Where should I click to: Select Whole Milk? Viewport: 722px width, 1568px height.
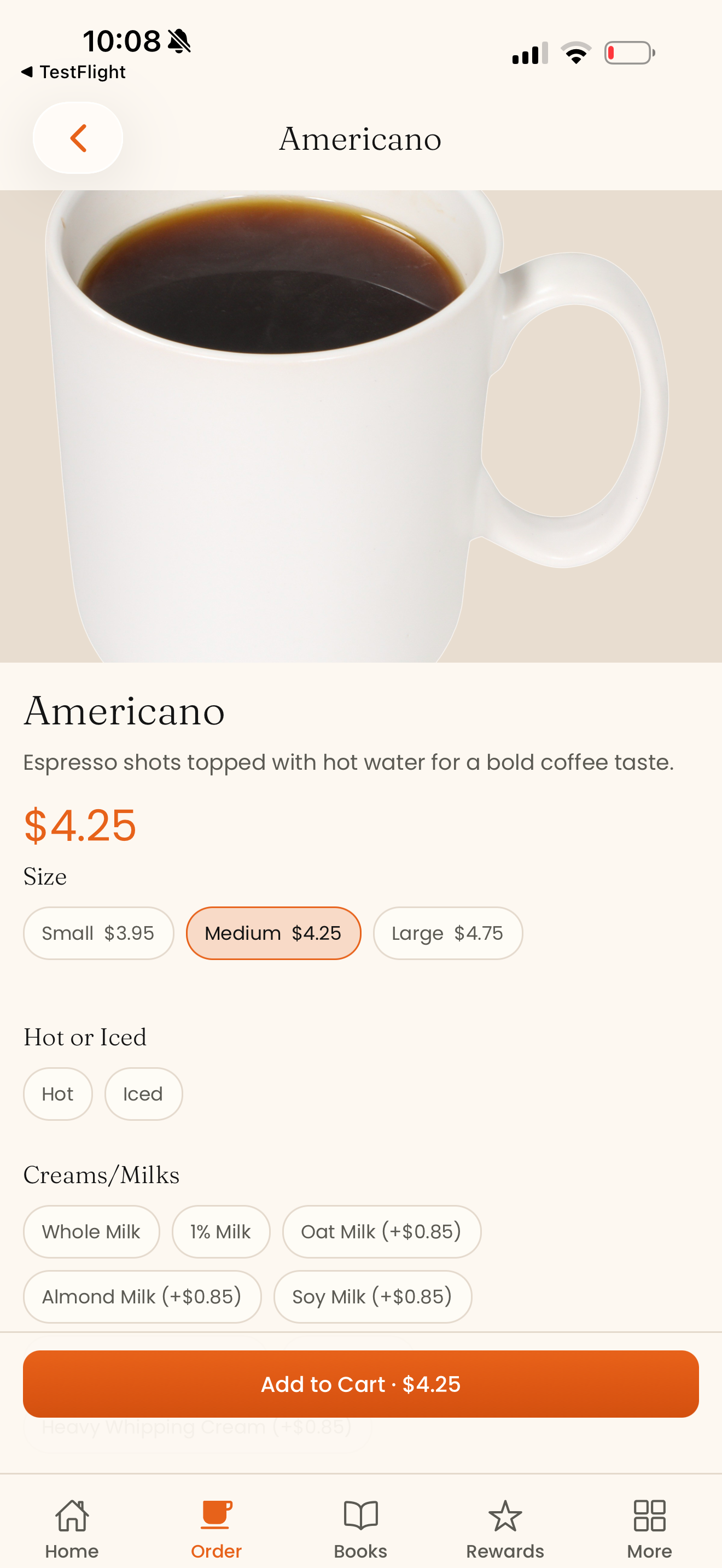click(91, 1231)
